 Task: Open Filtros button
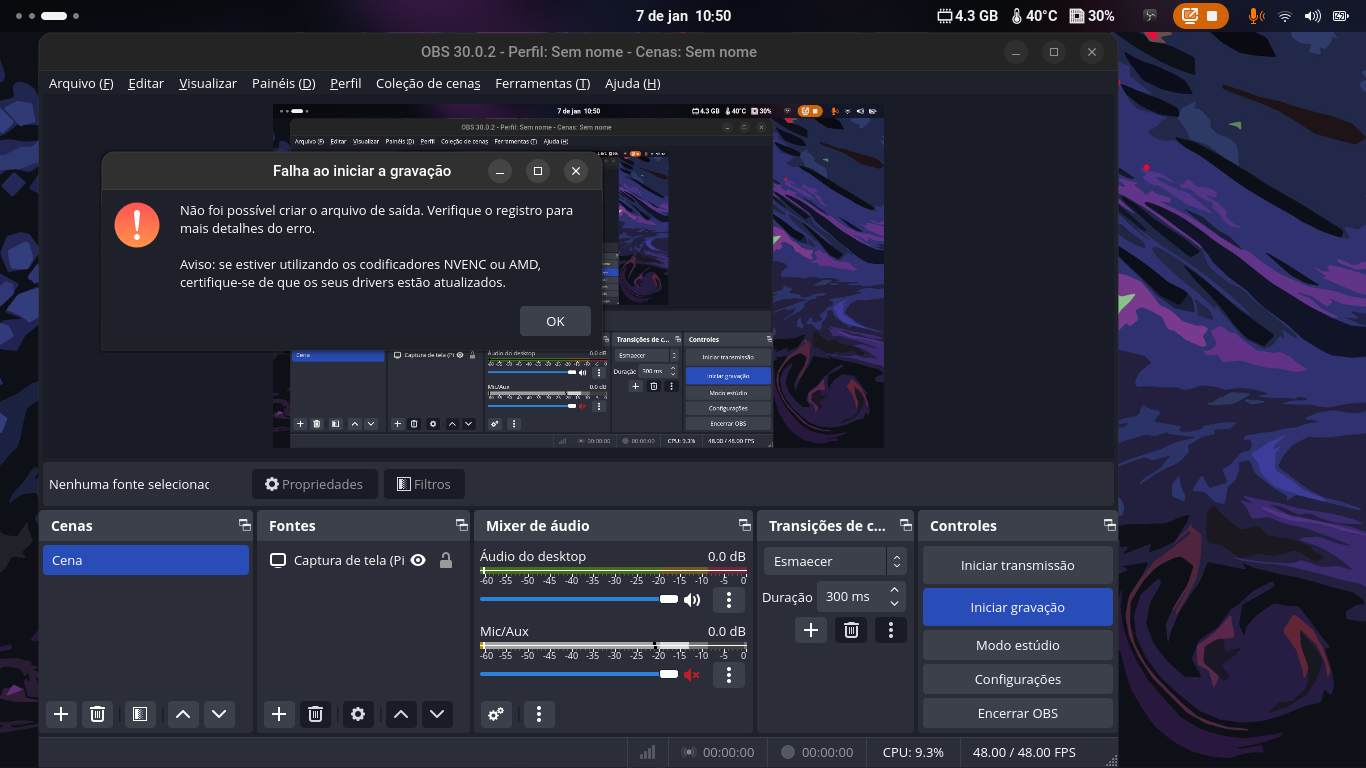[424, 484]
